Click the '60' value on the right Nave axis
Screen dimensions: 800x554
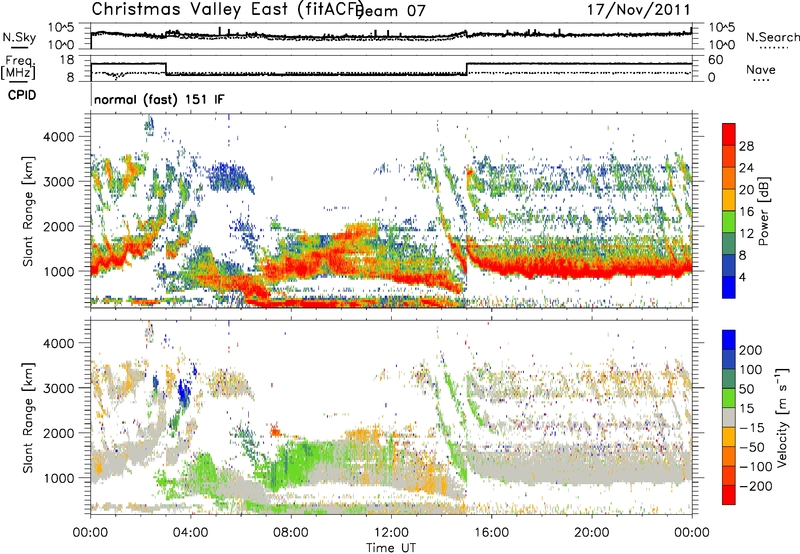click(x=716, y=60)
